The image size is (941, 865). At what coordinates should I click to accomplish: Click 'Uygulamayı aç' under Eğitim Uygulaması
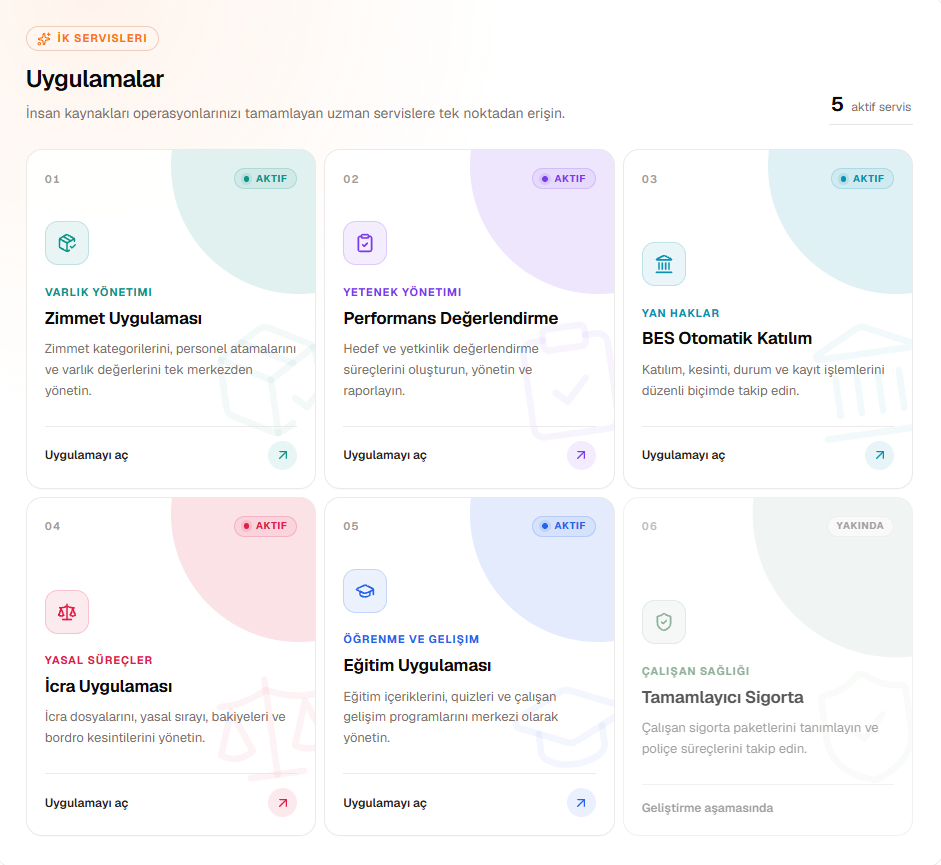coord(385,803)
